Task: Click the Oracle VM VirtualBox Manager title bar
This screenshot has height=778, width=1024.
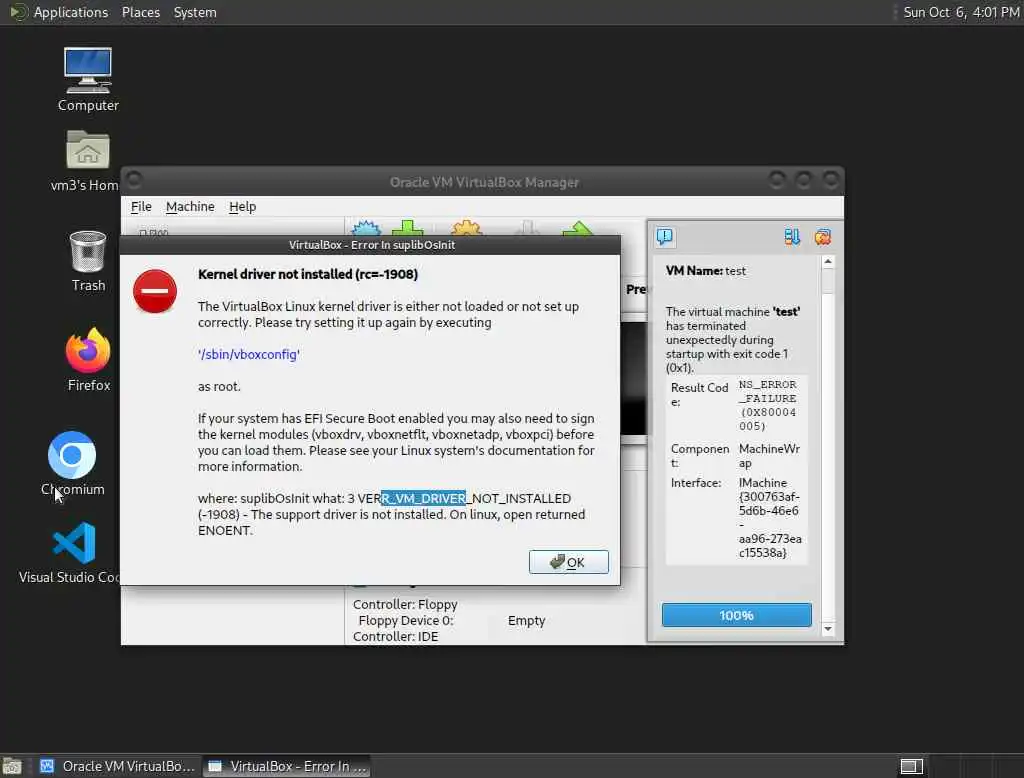Action: [483, 182]
